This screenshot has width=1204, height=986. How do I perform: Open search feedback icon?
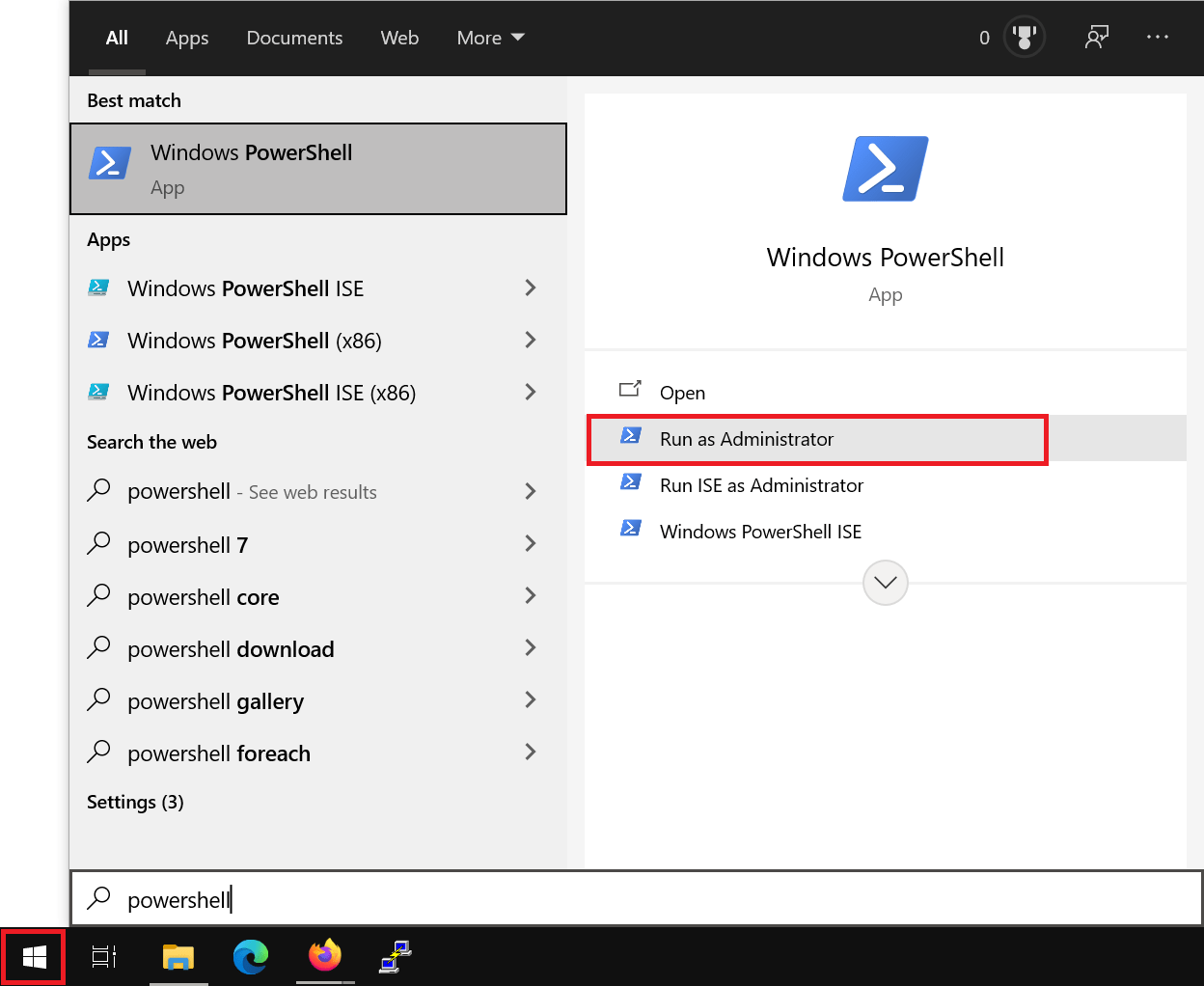pyautogui.click(x=1097, y=36)
